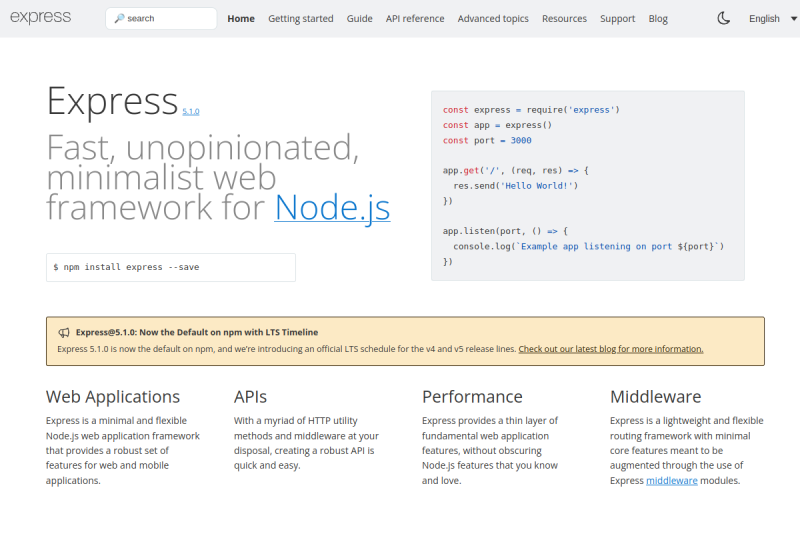Image resolution: width=800 pixels, height=533 pixels.
Task: Click the 'const port = 3000' code line
Action: coord(487,140)
